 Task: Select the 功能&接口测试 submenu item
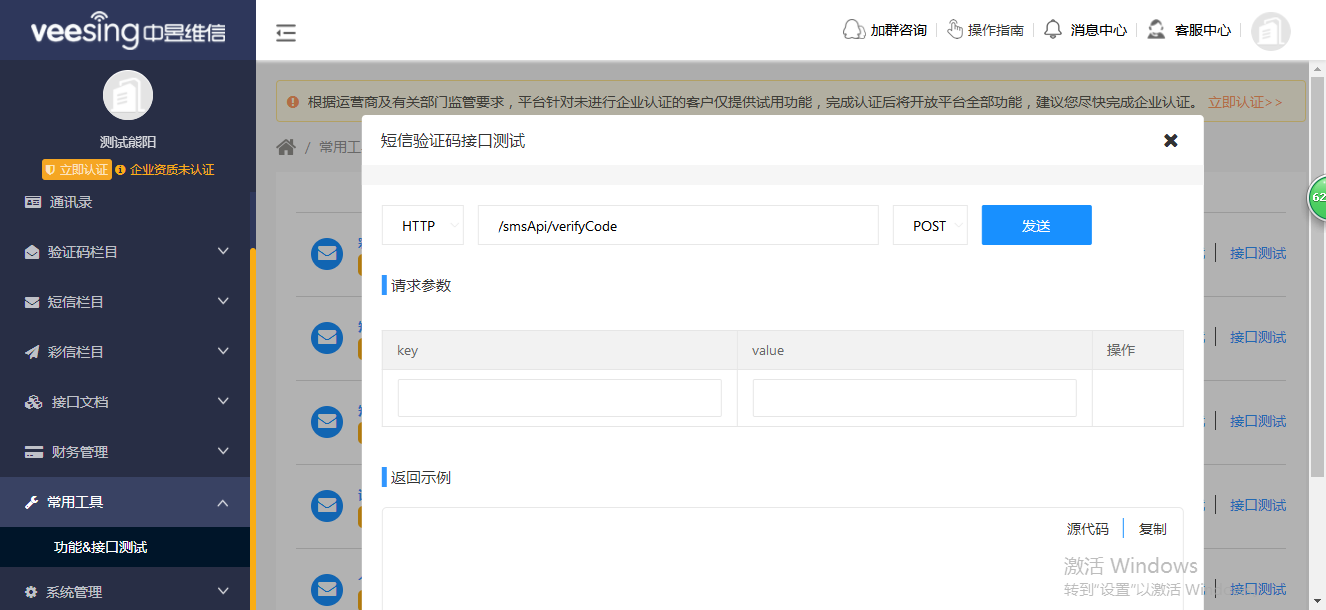tap(125, 547)
